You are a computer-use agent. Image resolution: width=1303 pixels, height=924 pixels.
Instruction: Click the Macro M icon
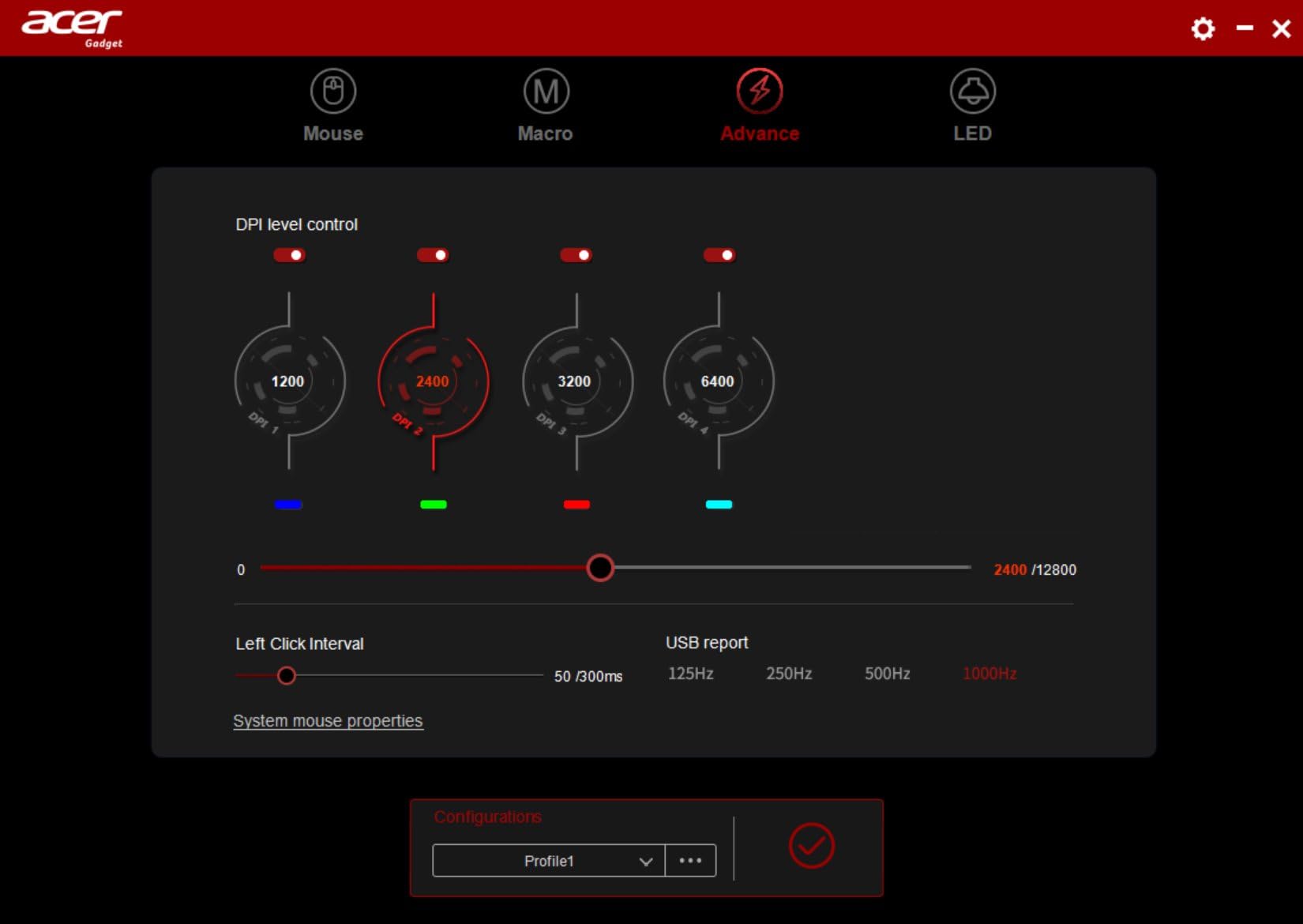546,91
